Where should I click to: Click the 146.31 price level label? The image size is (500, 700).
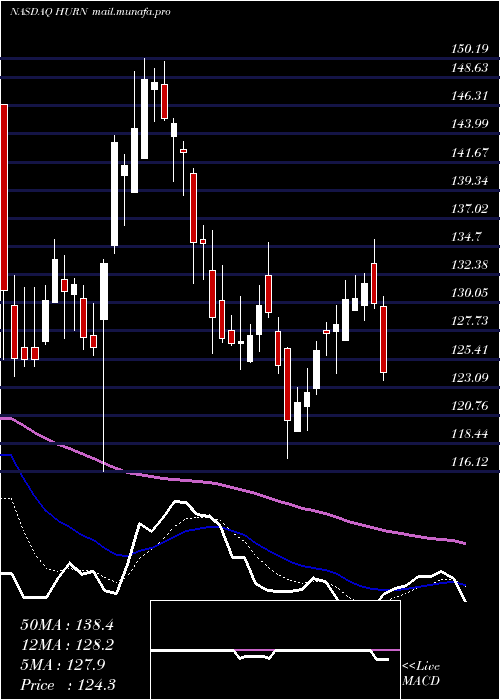tap(470, 96)
